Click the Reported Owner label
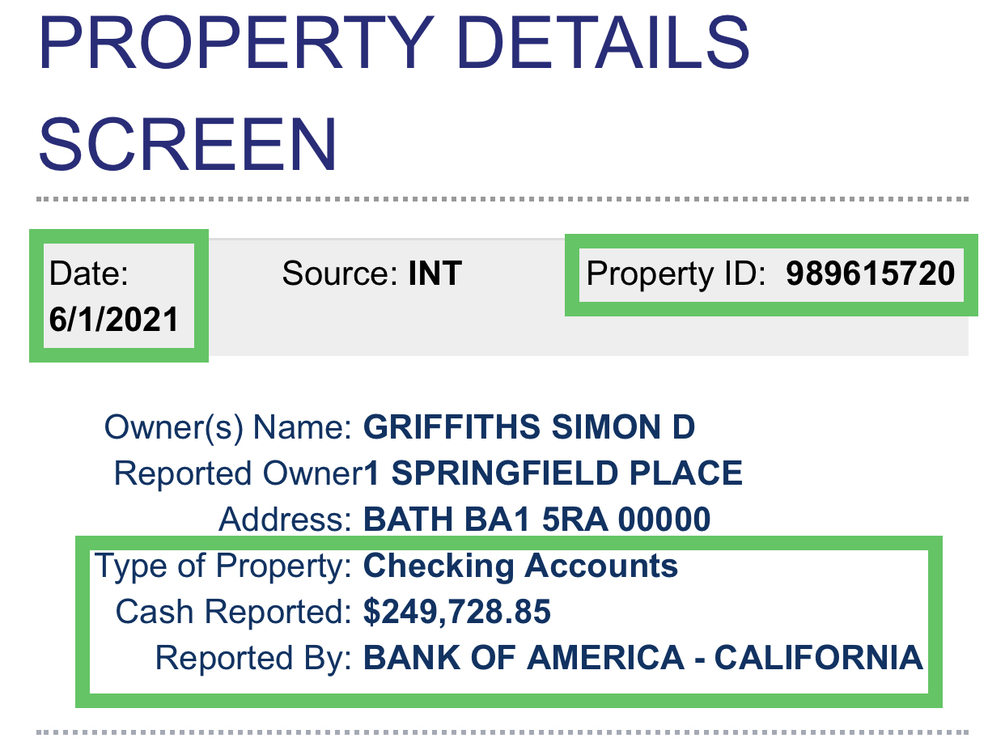 (x=238, y=474)
